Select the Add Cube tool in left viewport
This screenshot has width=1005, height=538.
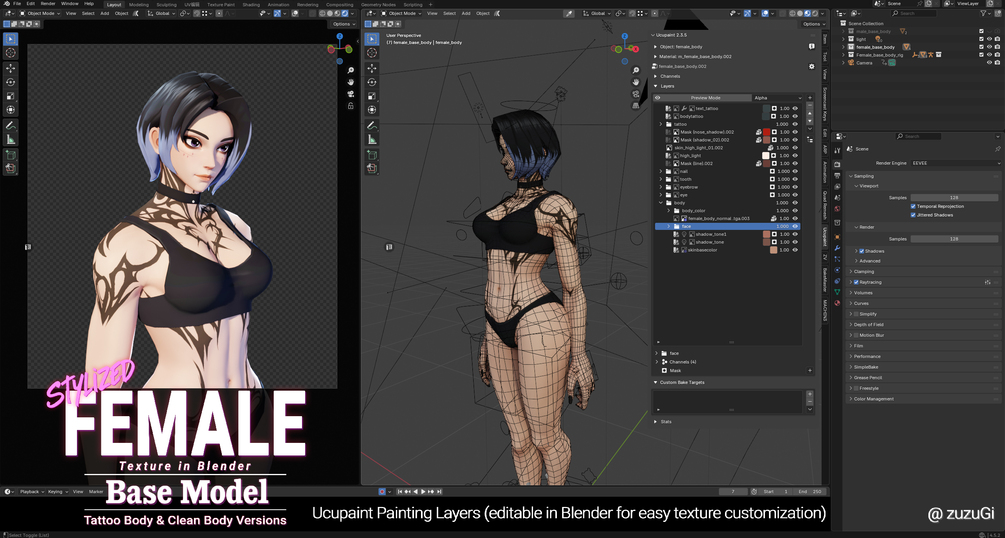10,155
